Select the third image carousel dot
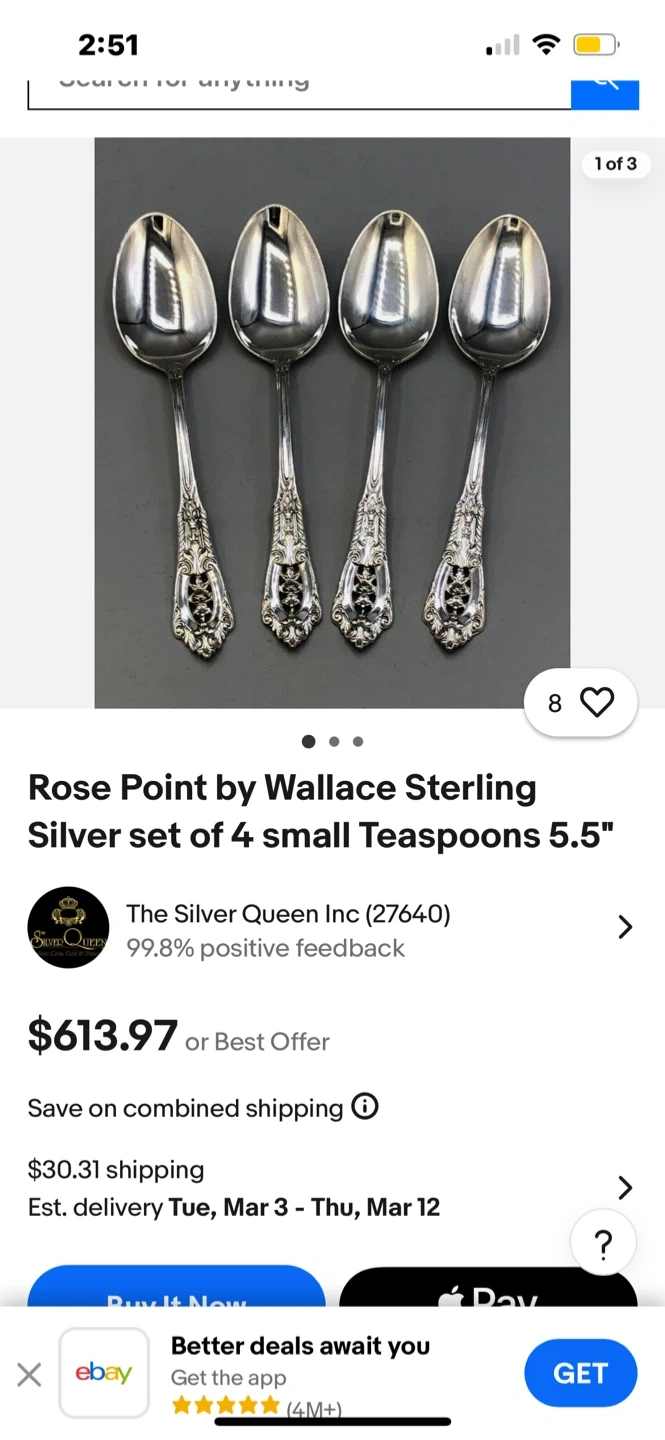 [358, 742]
